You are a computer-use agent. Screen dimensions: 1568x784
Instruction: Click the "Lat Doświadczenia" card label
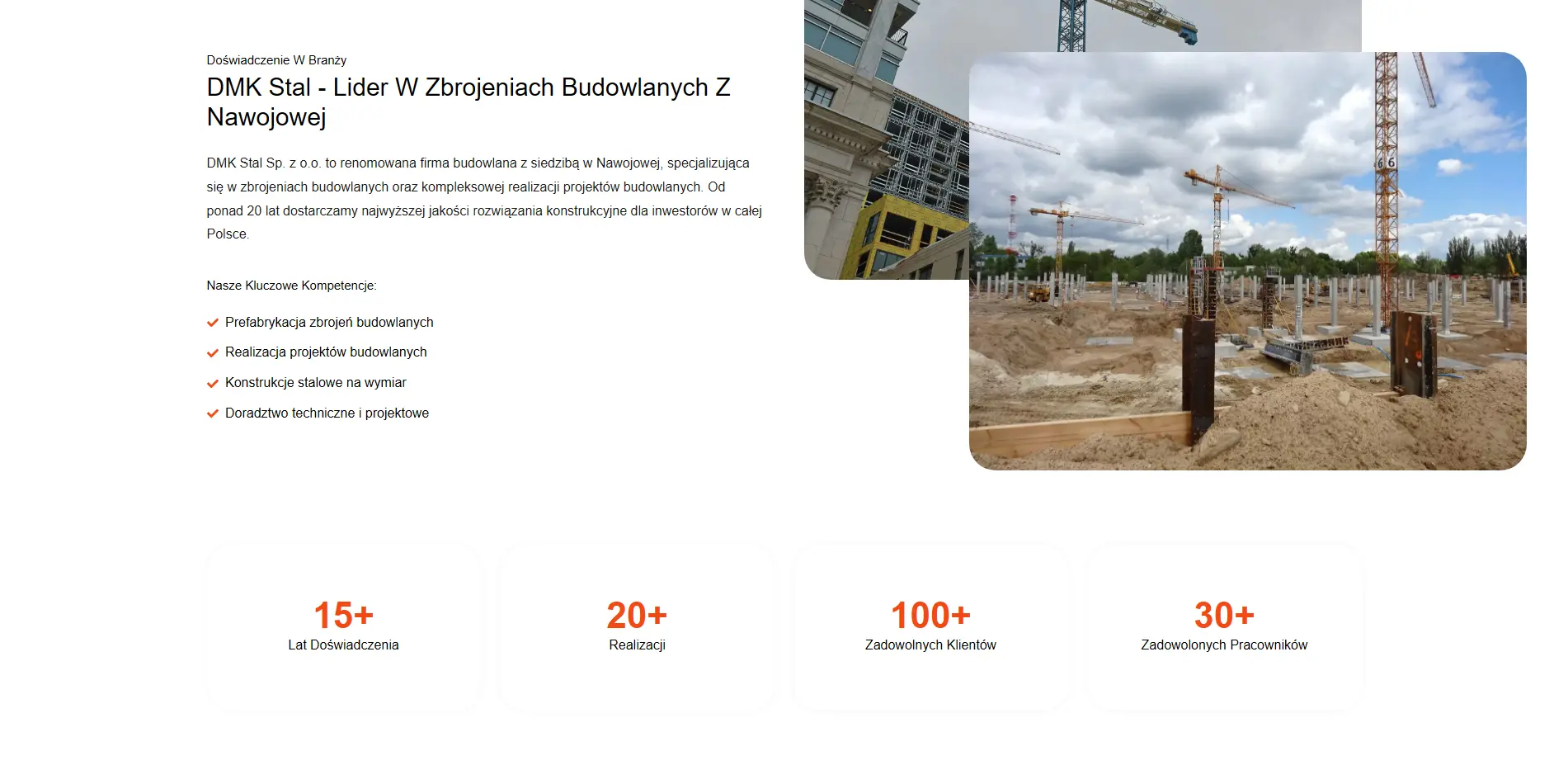(343, 645)
